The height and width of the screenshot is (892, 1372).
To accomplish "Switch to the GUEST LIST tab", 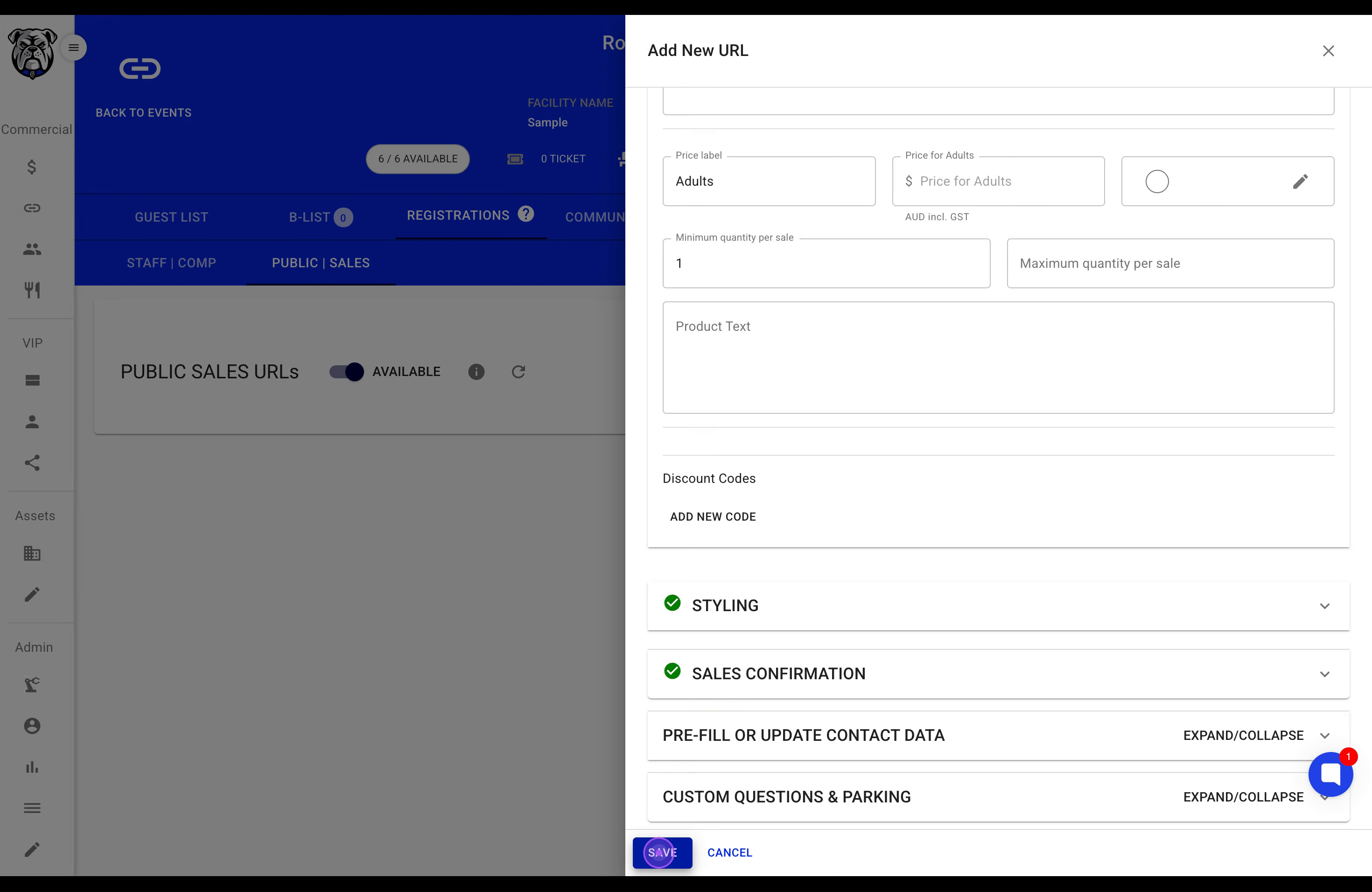I will click(171, 217).
